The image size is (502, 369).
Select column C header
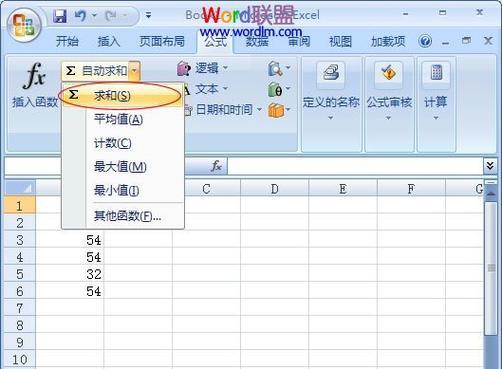pyautogui.click(x=206, y=189)
